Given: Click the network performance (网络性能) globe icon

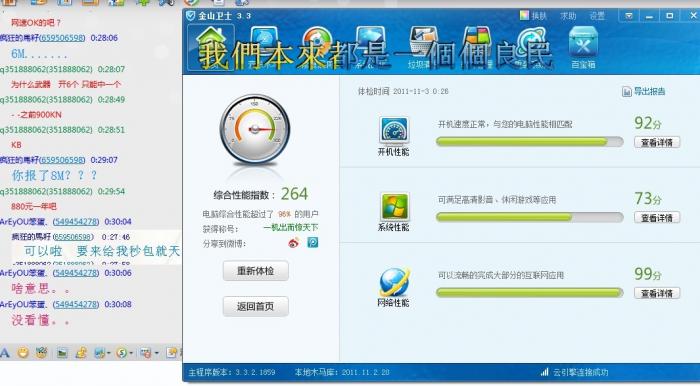Looking at the screenshot, I should (394, 282).
